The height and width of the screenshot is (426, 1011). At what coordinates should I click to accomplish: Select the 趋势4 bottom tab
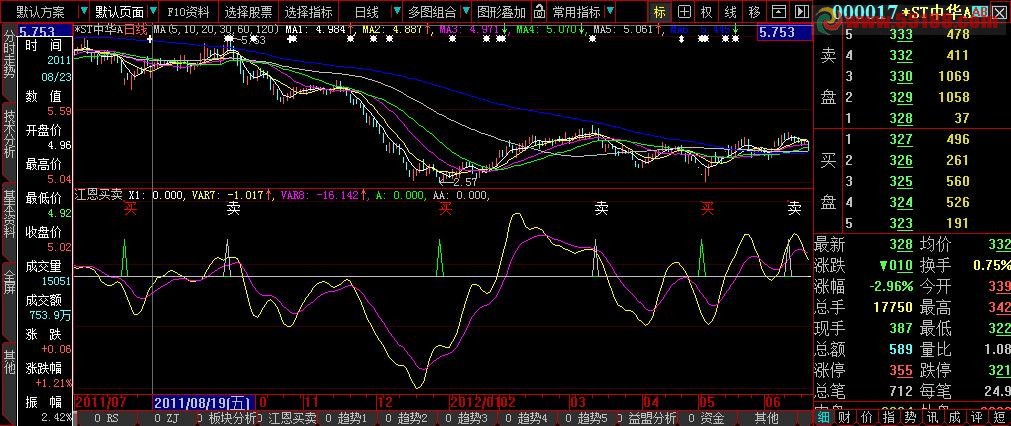click(527, 418)
